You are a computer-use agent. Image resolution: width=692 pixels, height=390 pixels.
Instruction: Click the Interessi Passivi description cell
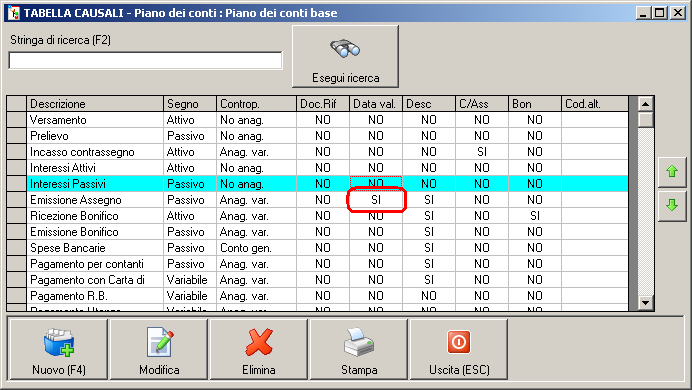[95, 184]
